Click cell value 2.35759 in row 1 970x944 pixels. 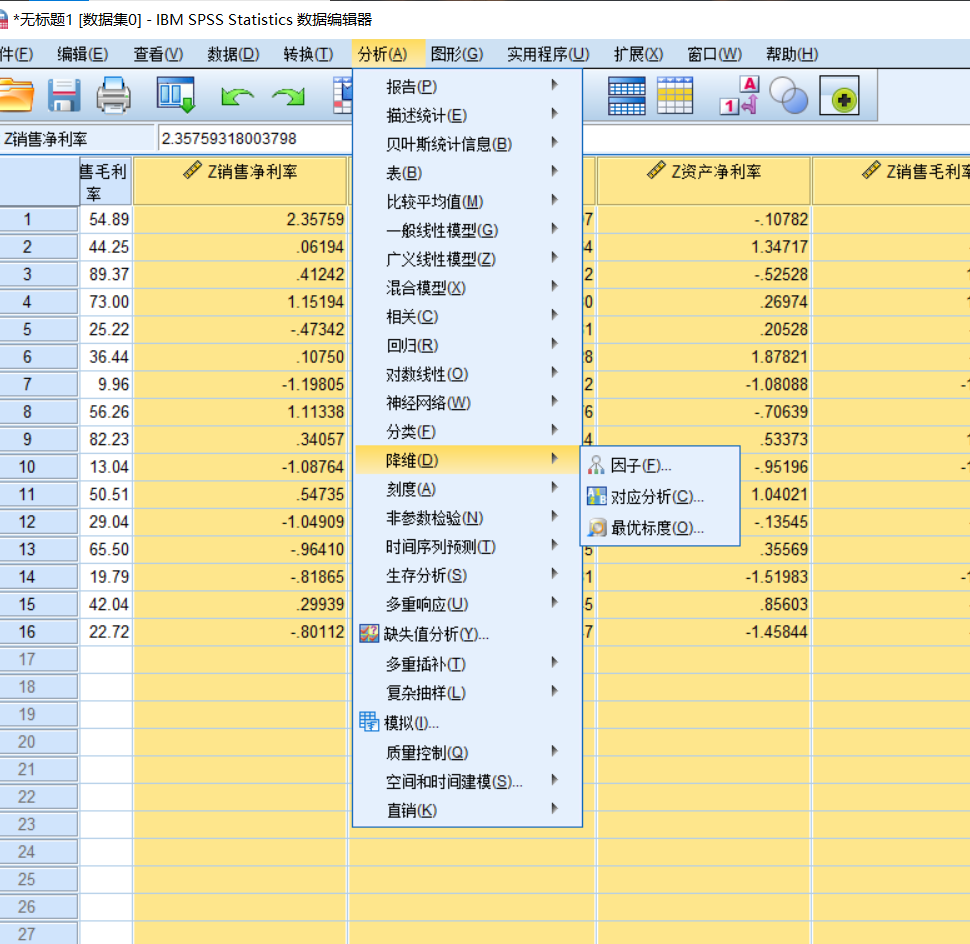[x=240, y=220]
